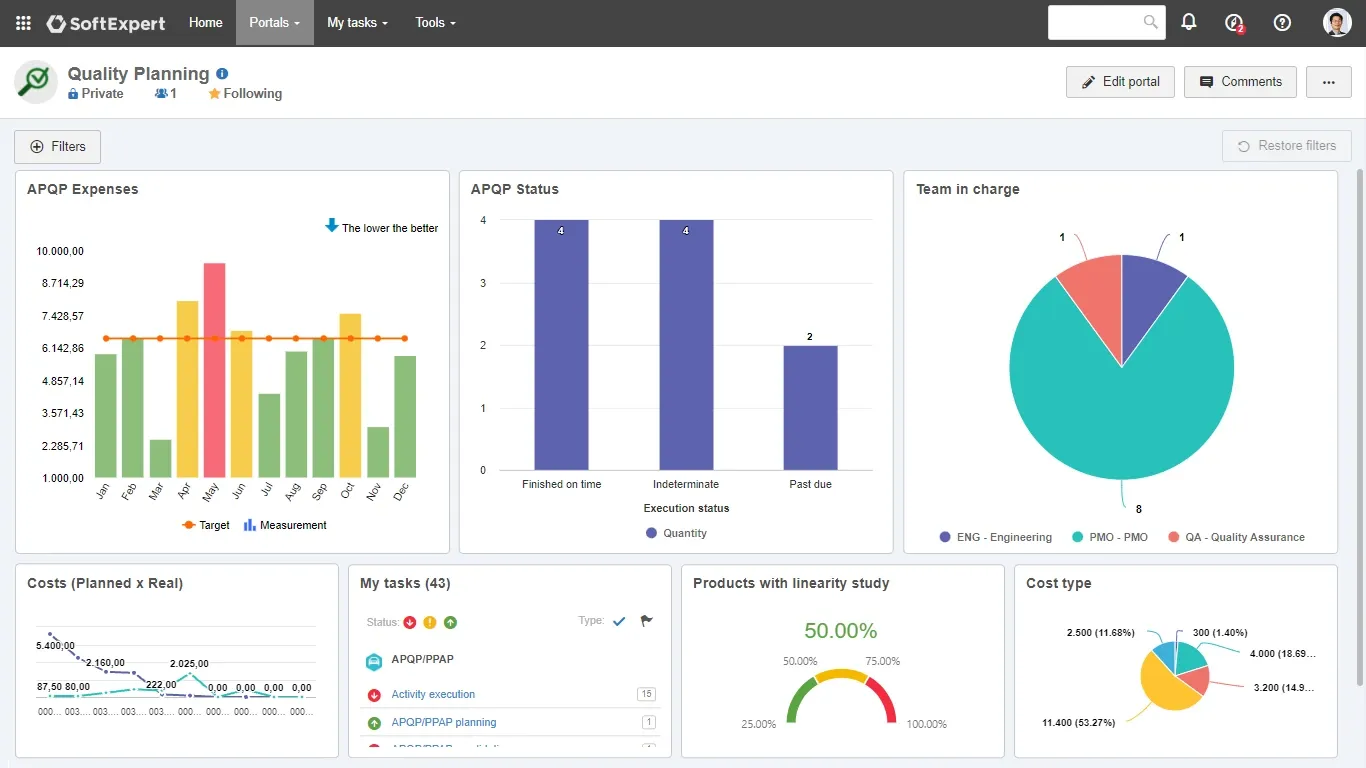This screenshot has height=768, width=1366.
Task: Click the Filters button with plus icon
Action: (x=57, y=147)
